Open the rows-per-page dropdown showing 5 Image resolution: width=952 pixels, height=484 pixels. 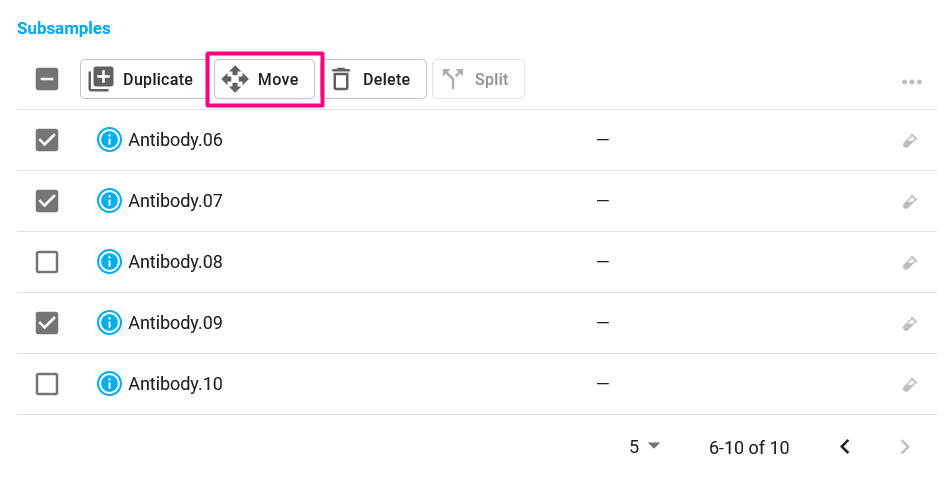644,447
